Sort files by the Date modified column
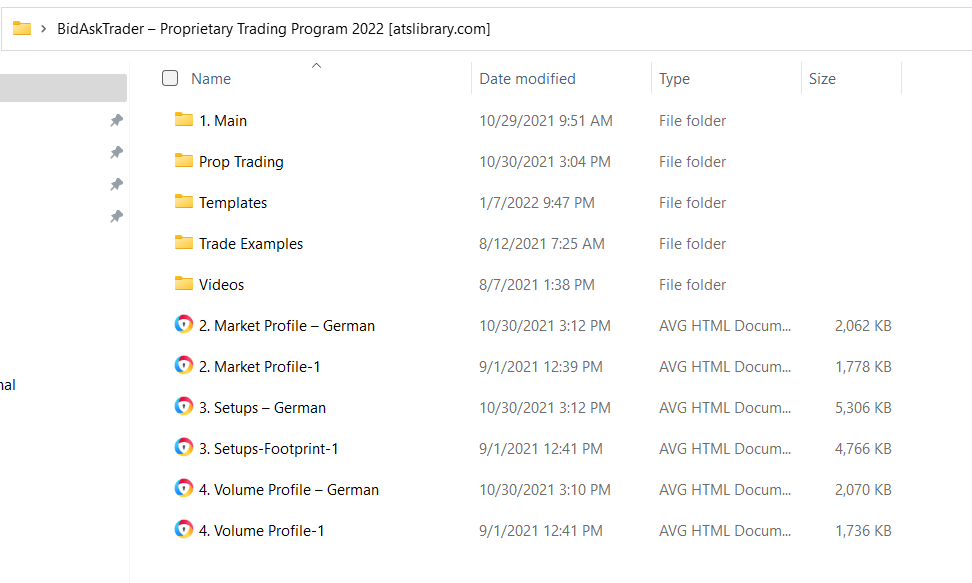The image size is (972, 583). tap(527, 78)
